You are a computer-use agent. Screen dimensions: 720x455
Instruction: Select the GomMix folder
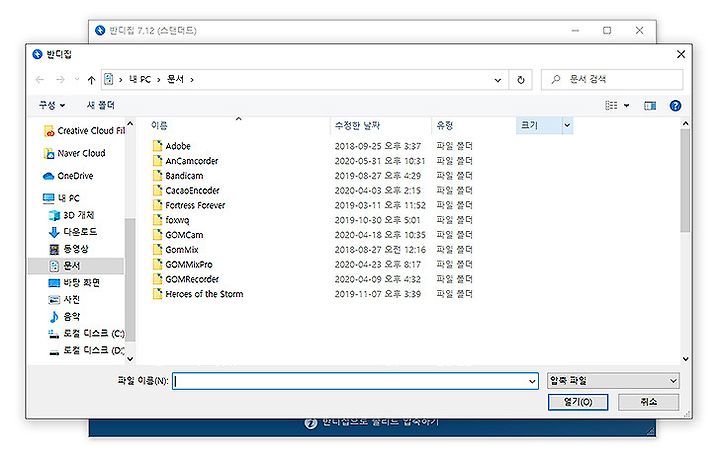pos(175,249)
